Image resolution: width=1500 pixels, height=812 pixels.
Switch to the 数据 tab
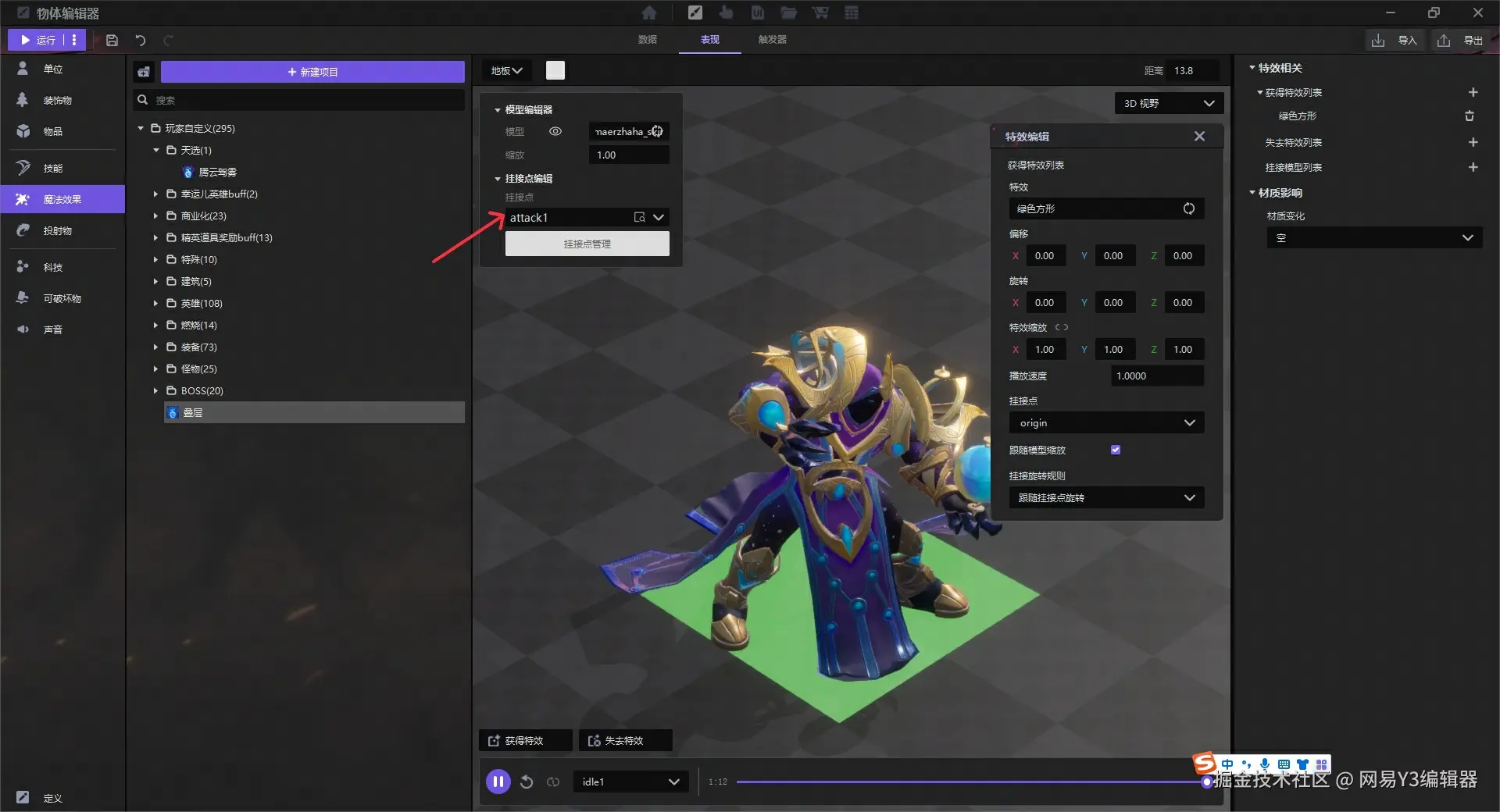(647, 39)
